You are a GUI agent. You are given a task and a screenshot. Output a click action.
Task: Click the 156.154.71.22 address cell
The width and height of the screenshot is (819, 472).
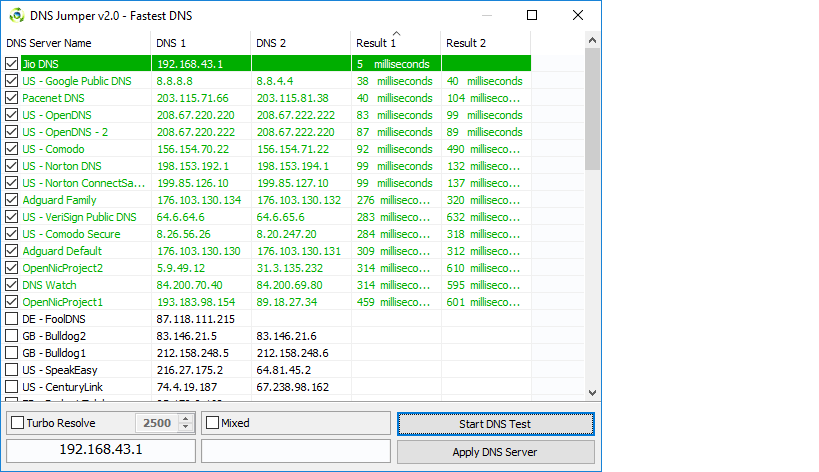tap(293, 149)
